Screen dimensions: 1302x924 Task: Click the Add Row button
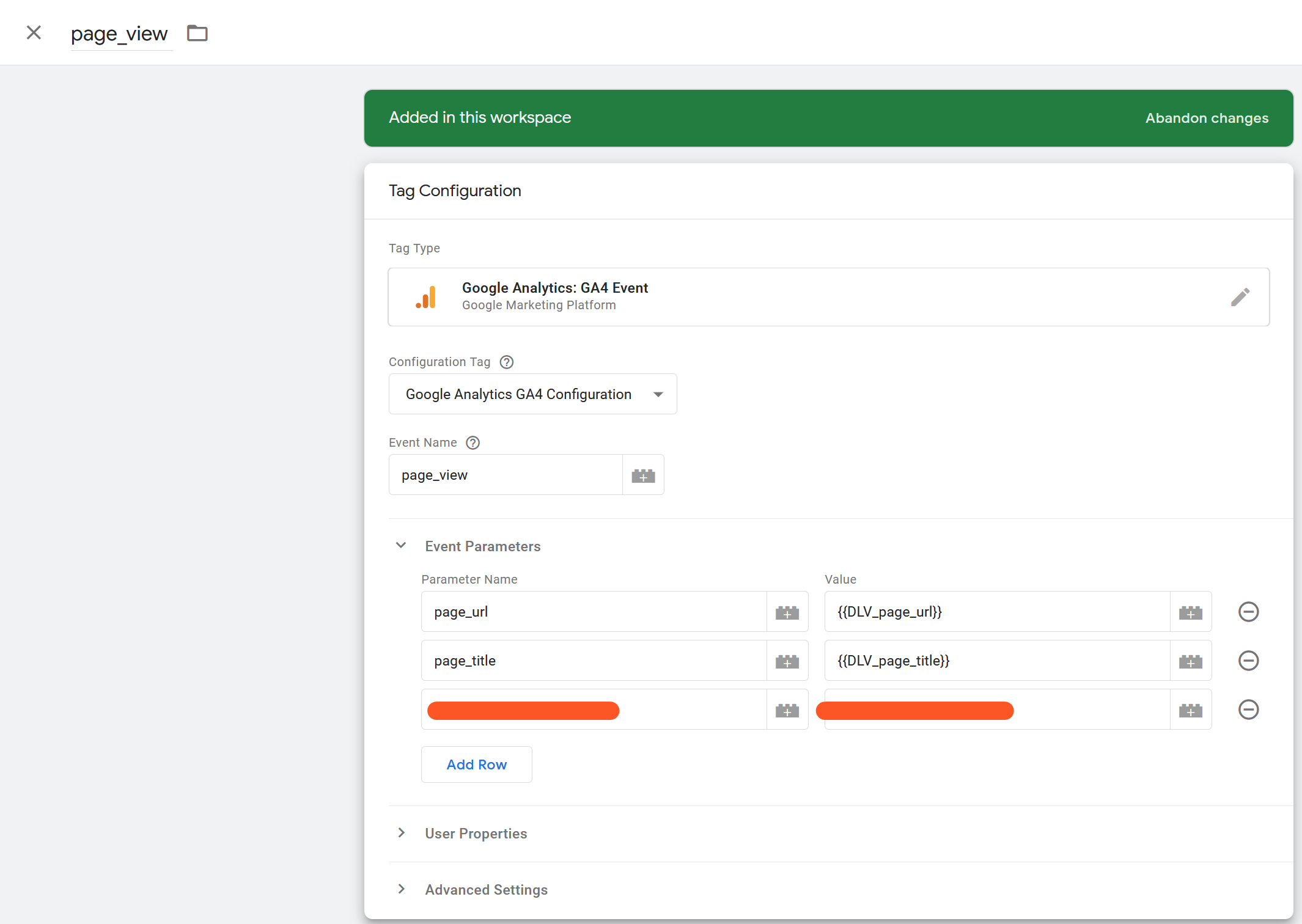(x=476, y=765)
